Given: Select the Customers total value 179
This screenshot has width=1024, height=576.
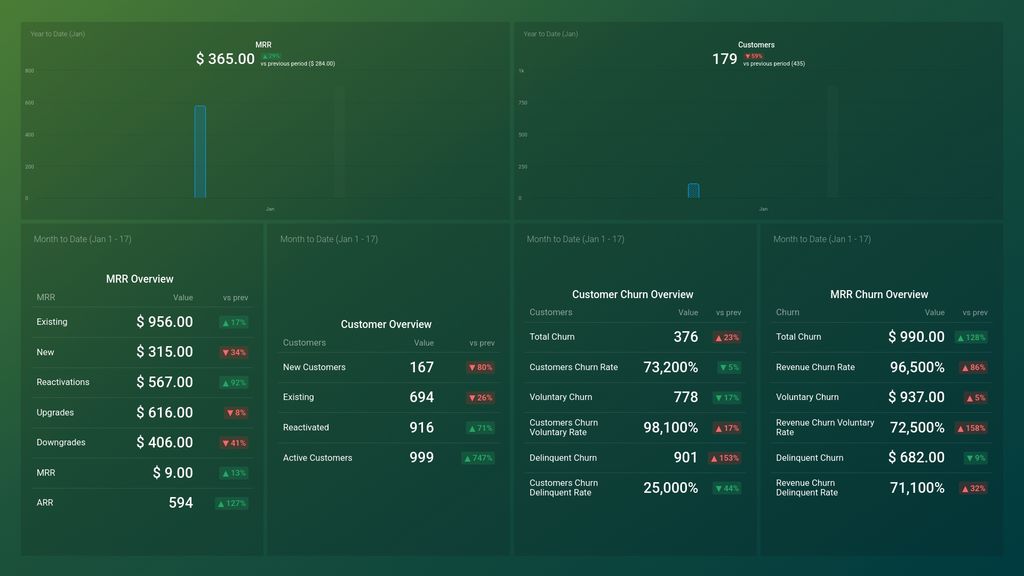Looking at the screenshot, I should (x=724, y=59).
